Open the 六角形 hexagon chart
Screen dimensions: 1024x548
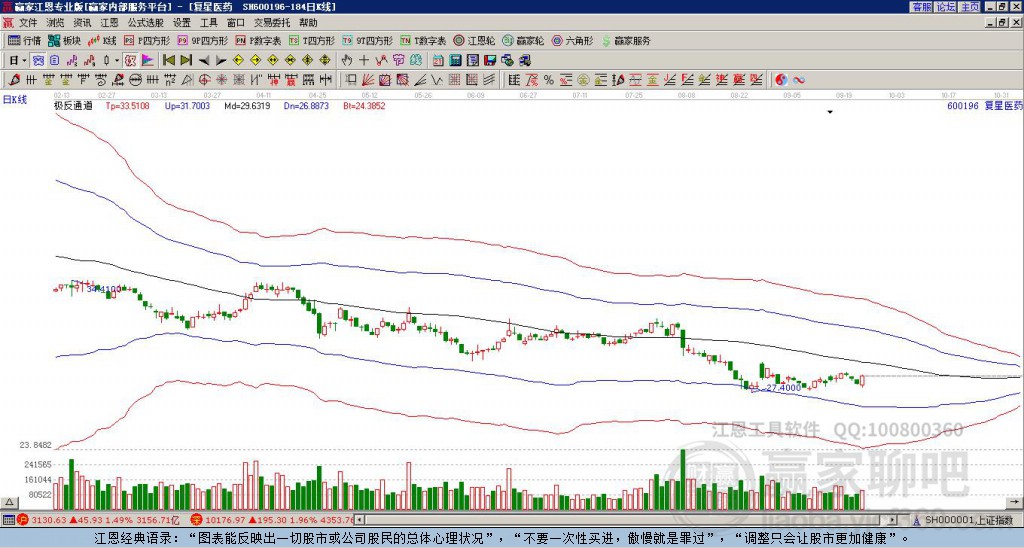[x=573, y=40]
